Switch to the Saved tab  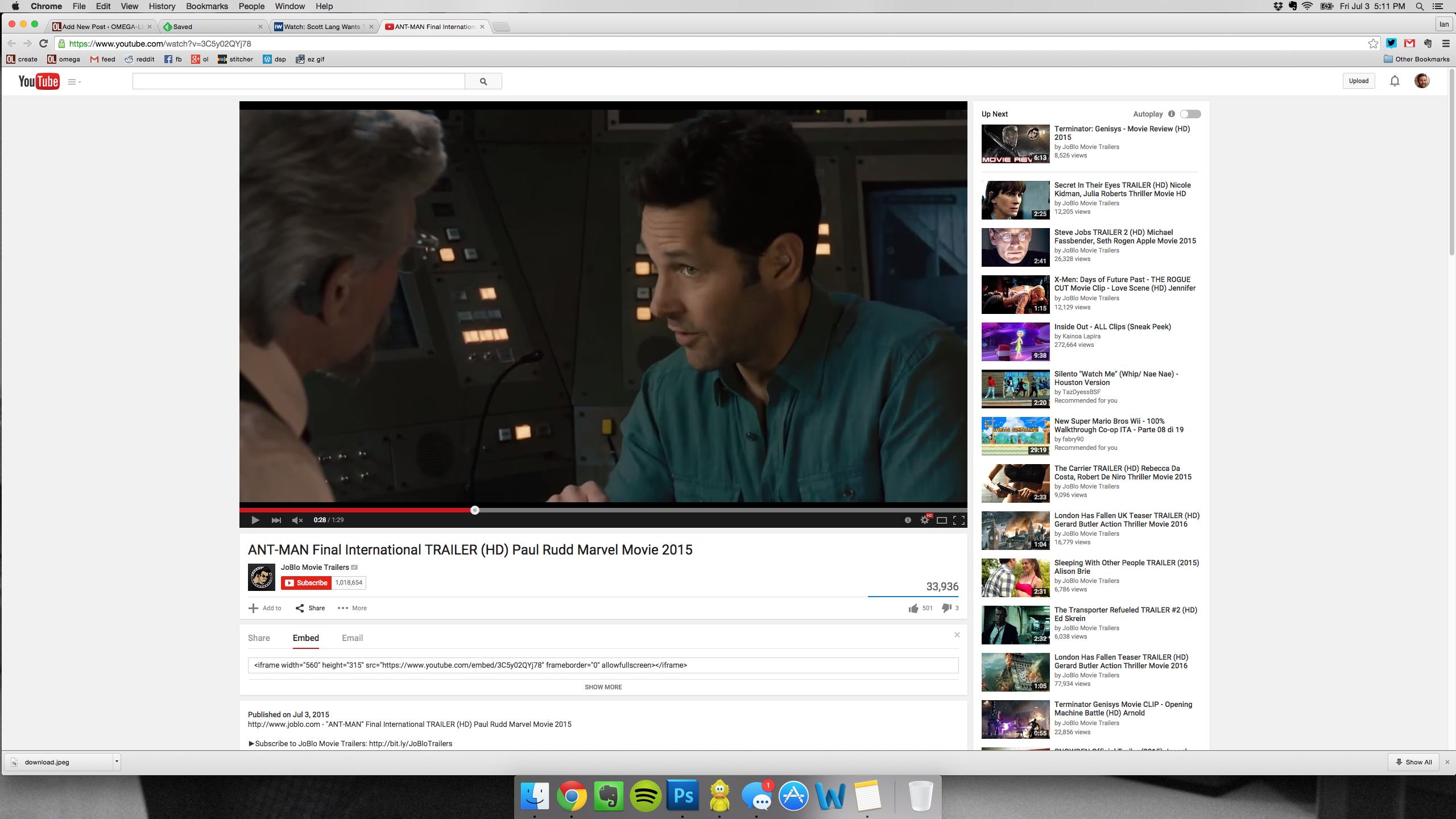213,27
